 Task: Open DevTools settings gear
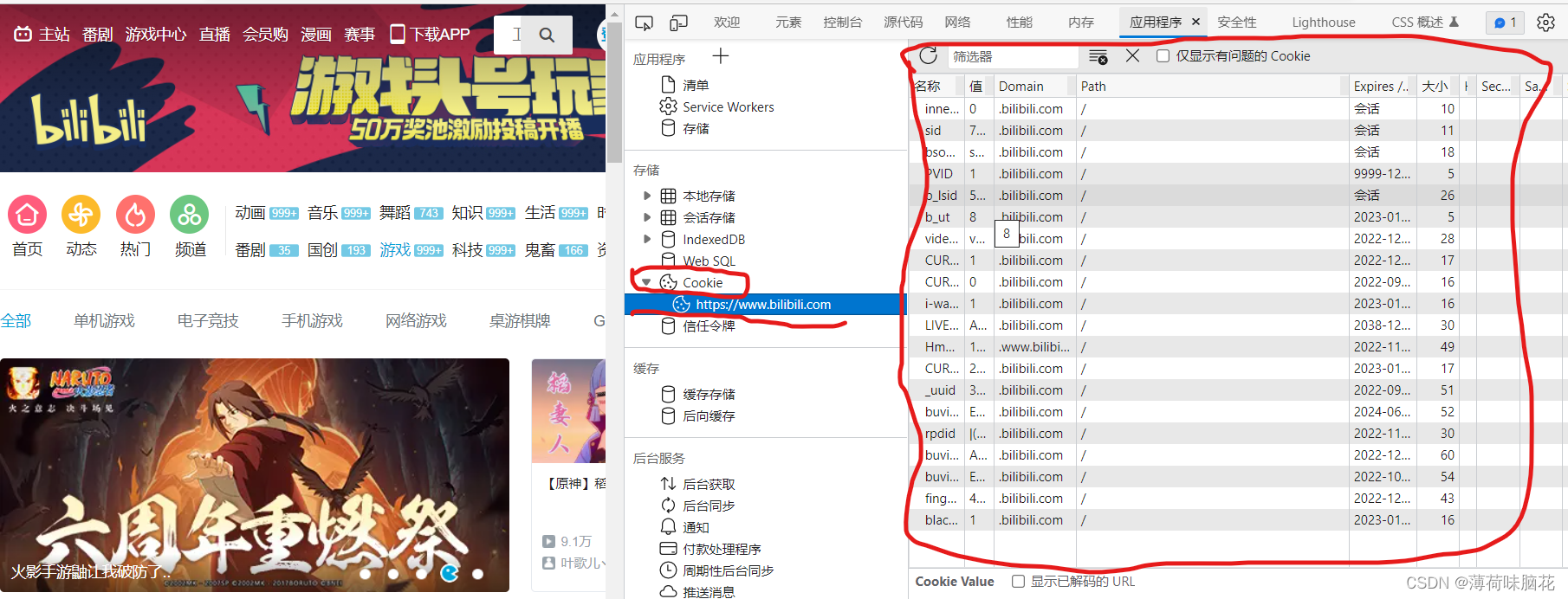click(1545, 23)
